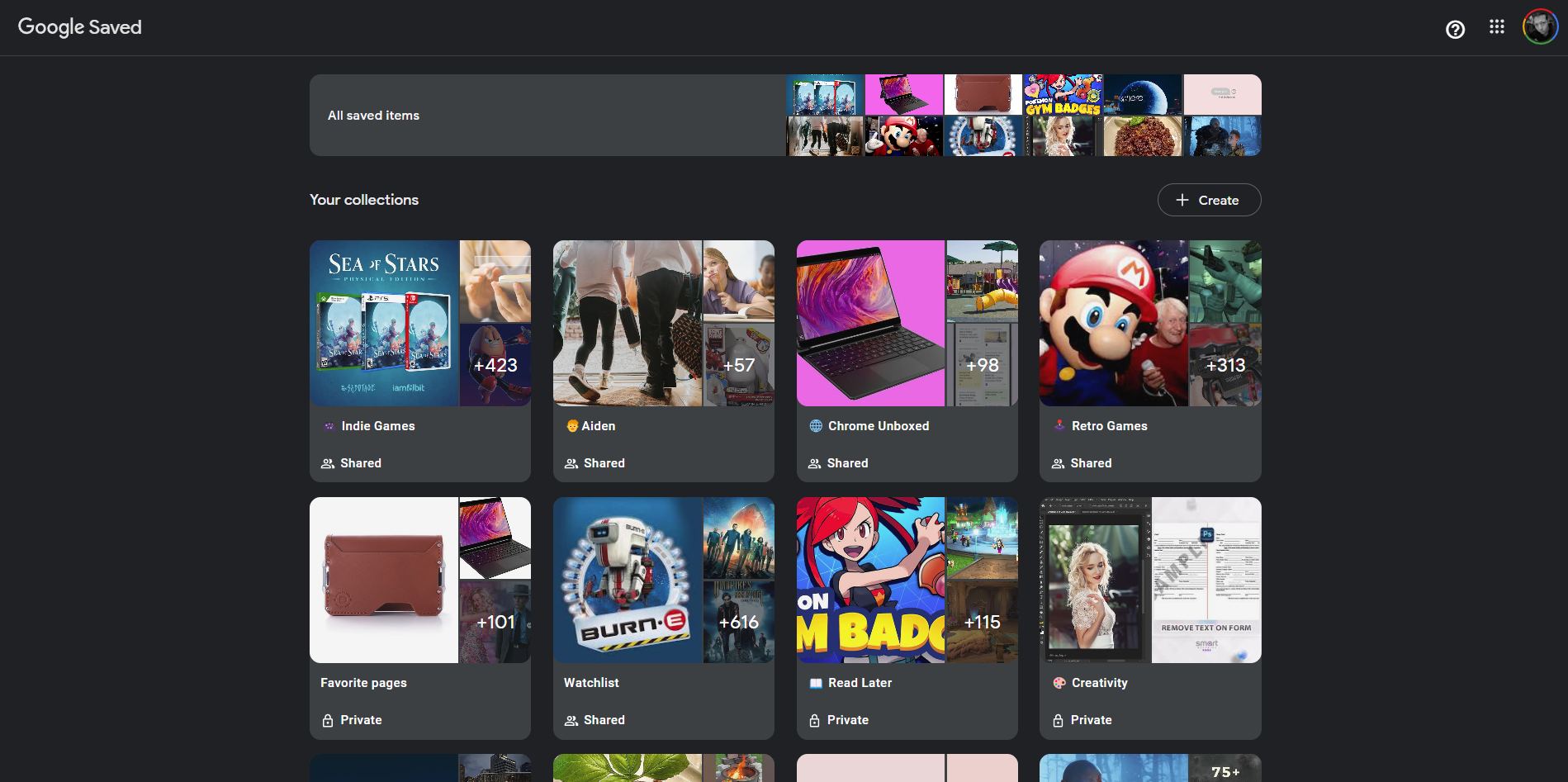Open the small laptop thumbnail in Favorite pages
The height and width of the screenshot is (782, 1568).
pyautogui.click(x=495, y=538)
